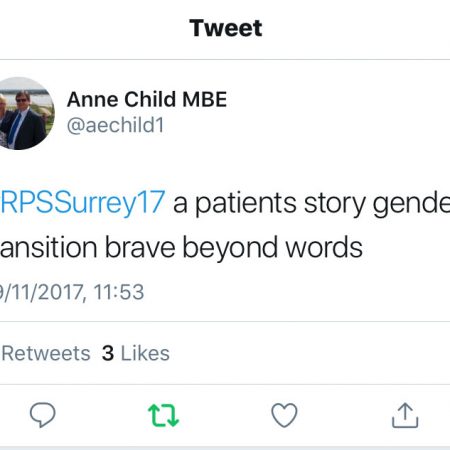Image resolution: width=450 pixels, height=450 pixels.
Task: Select the text brave beyond words
Action: (234, 247)
